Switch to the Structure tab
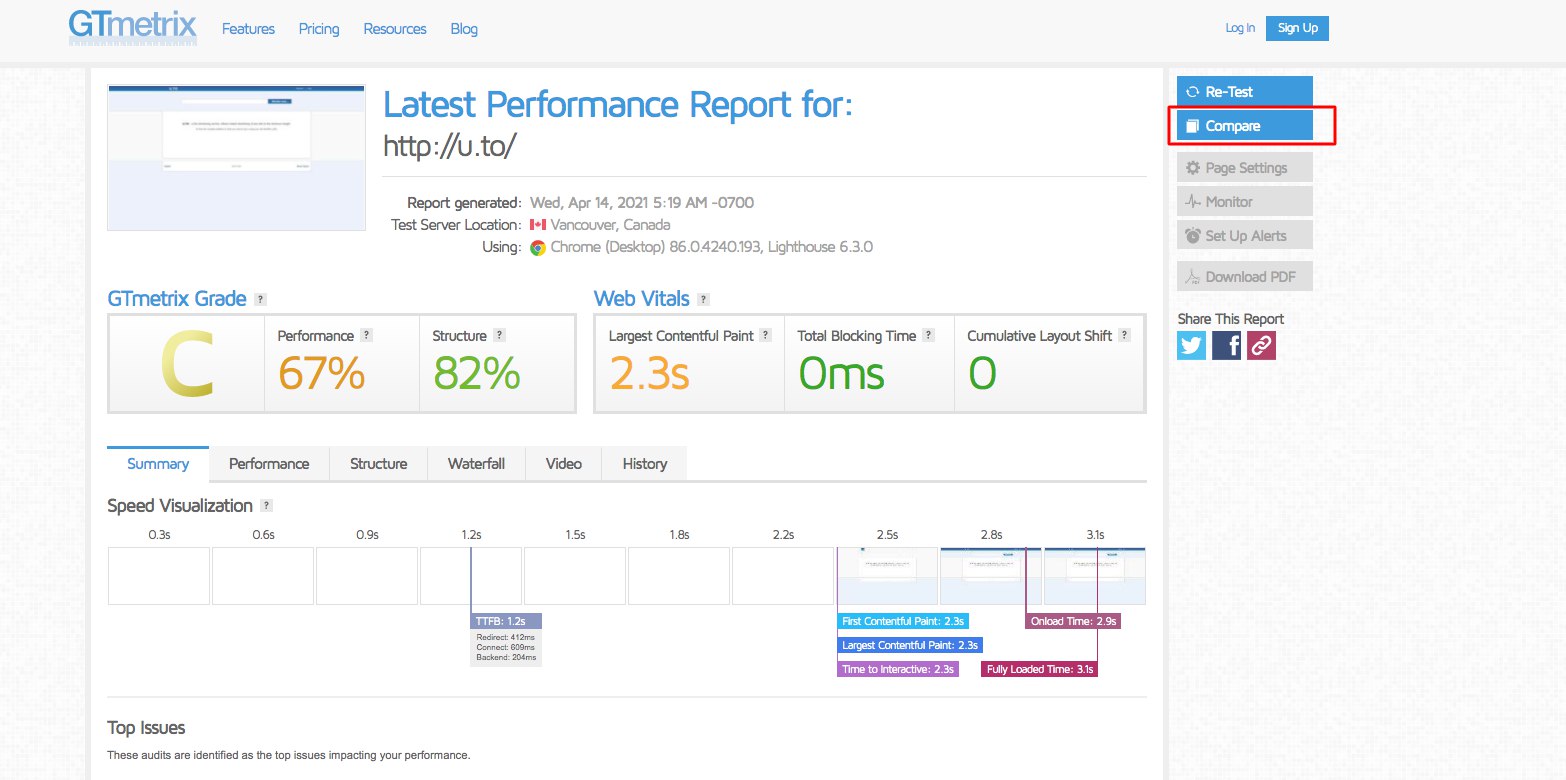 click(x=378, y=464)
